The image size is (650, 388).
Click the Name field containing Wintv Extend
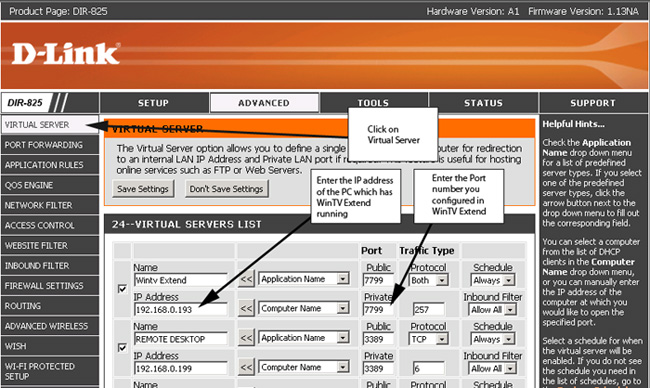pos(180,280)
